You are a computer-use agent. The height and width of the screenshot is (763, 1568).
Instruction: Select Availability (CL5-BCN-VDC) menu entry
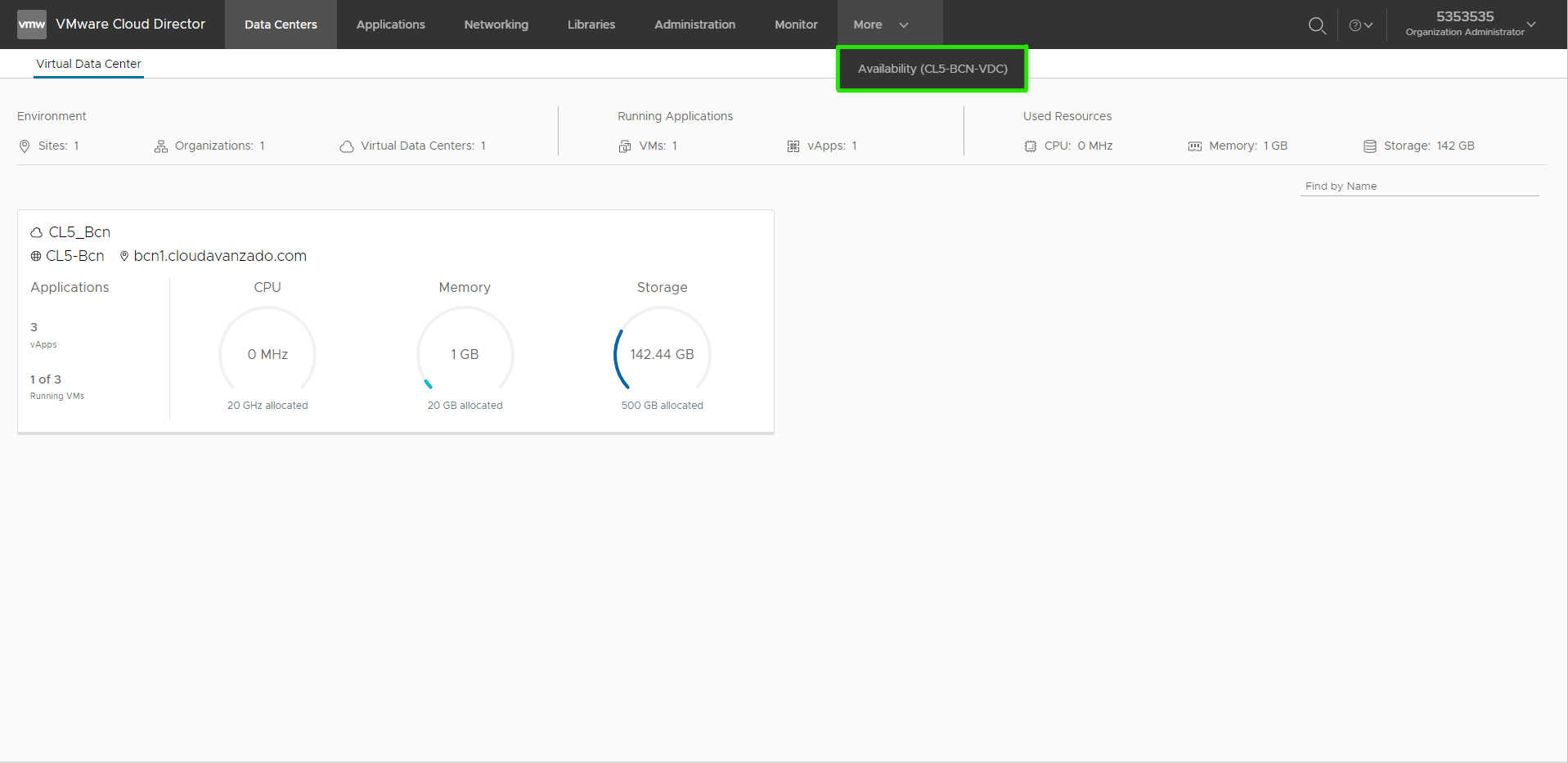click(x=932, y=69)
